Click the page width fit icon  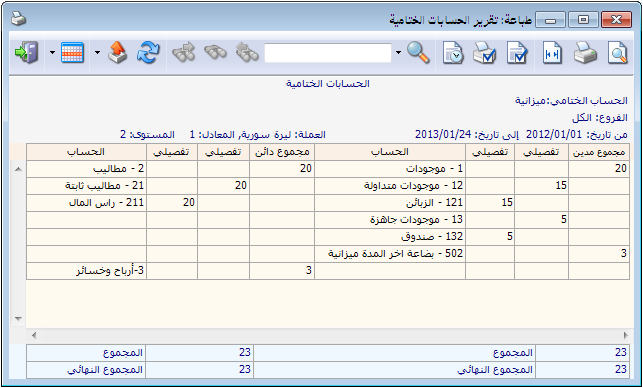pos(552,53)
